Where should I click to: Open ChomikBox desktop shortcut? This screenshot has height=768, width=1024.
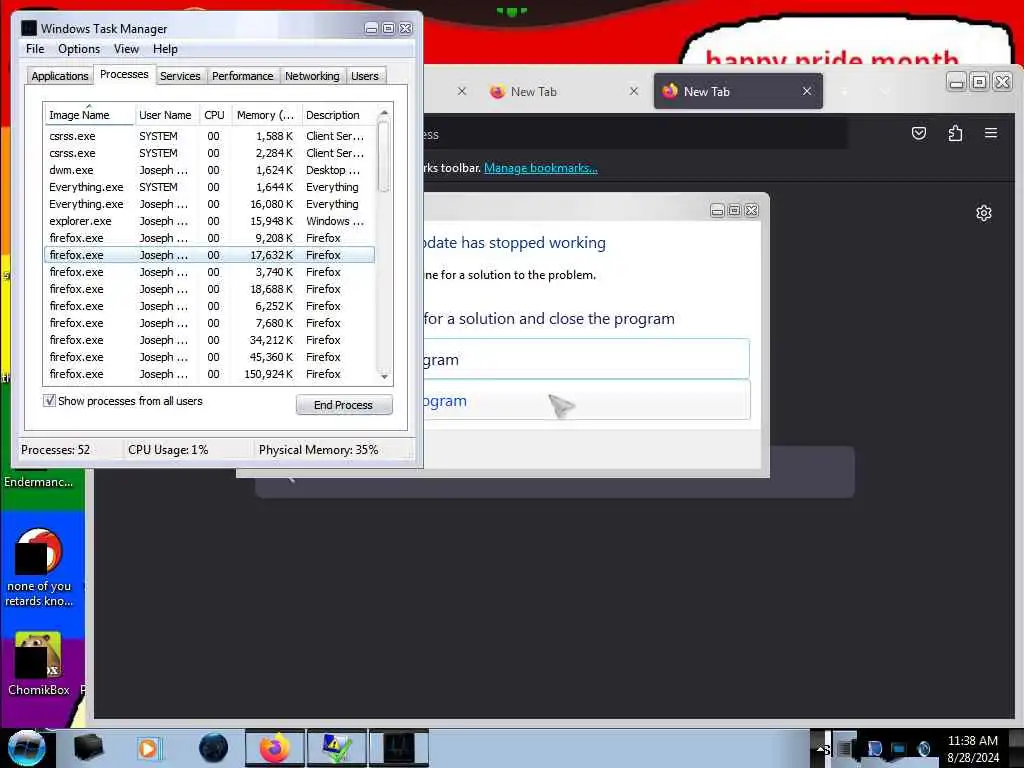point(39,664)
